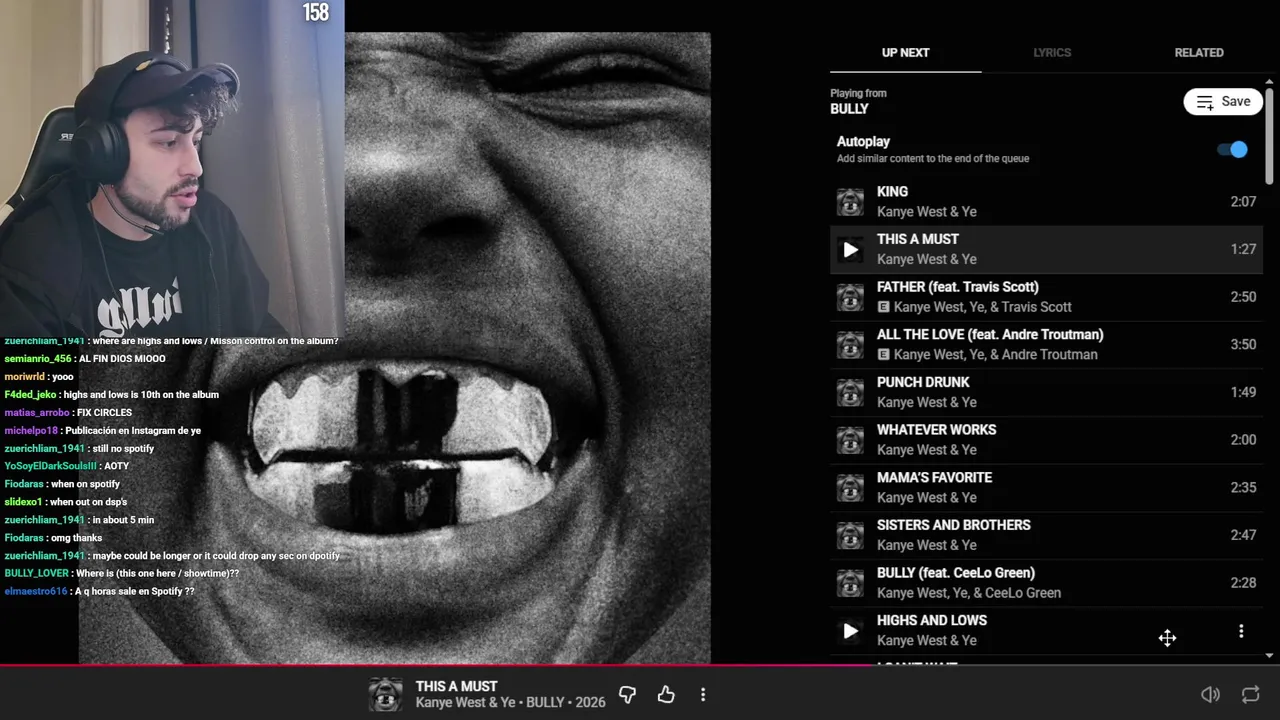The height and width of the screenshot is (720, 1280).
Task: Like the current song with thumbs up
Action: click(666, 694)
